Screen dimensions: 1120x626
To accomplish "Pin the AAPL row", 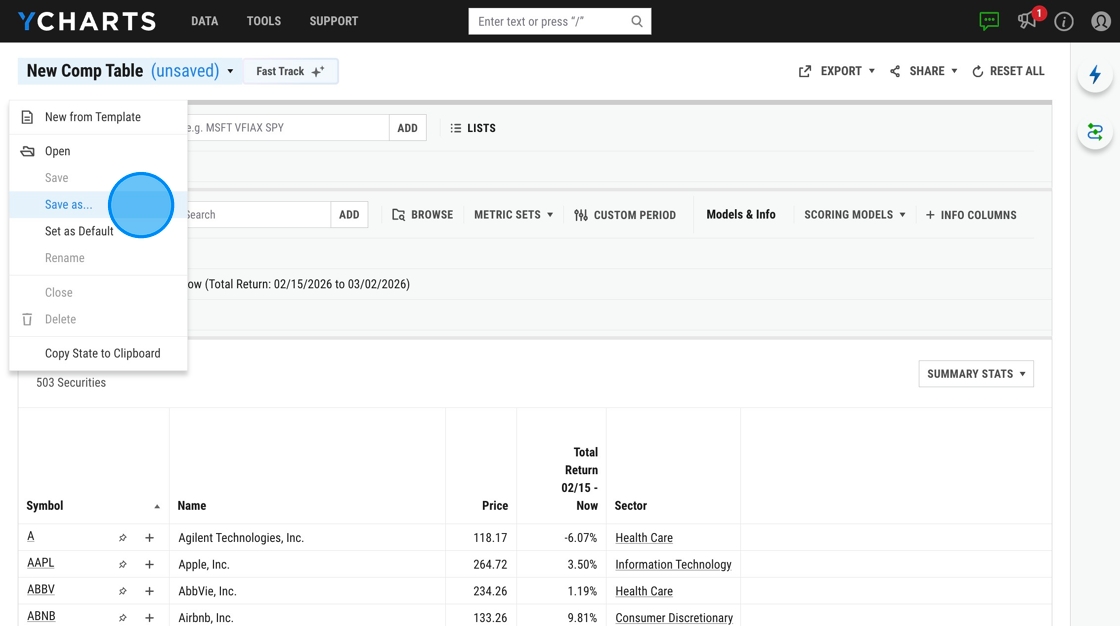I will coord(123,565).
